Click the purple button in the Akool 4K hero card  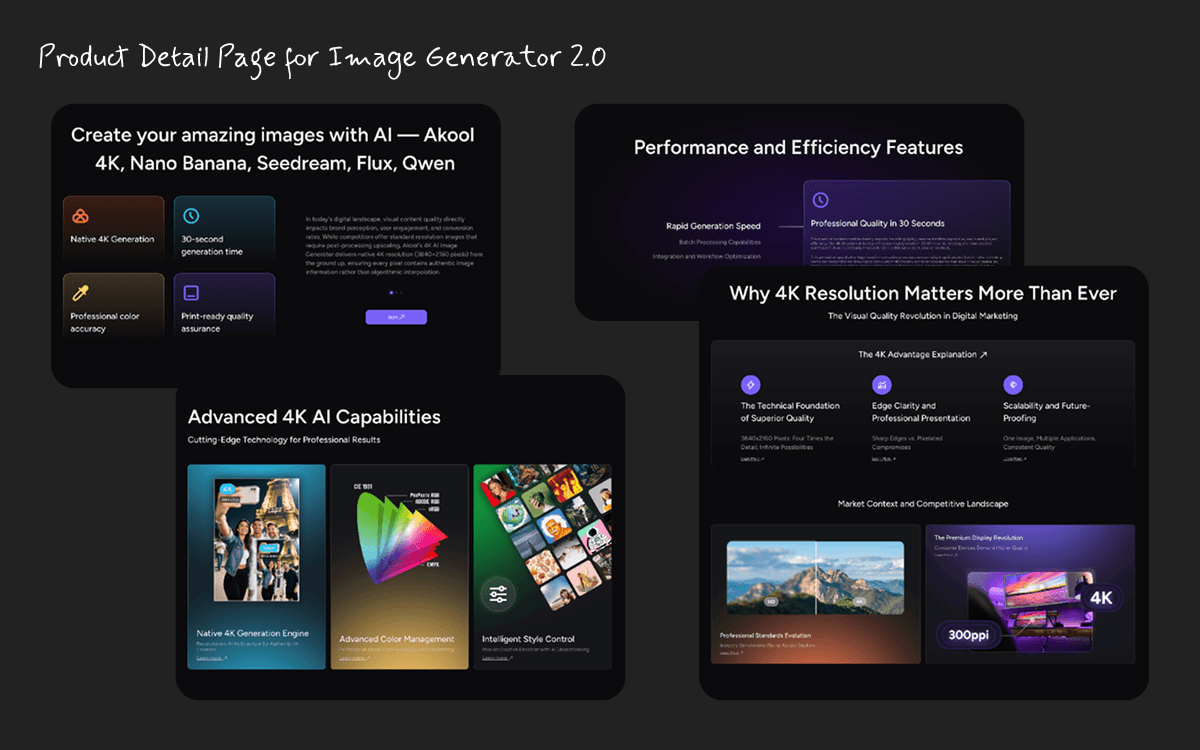point(396,317)
